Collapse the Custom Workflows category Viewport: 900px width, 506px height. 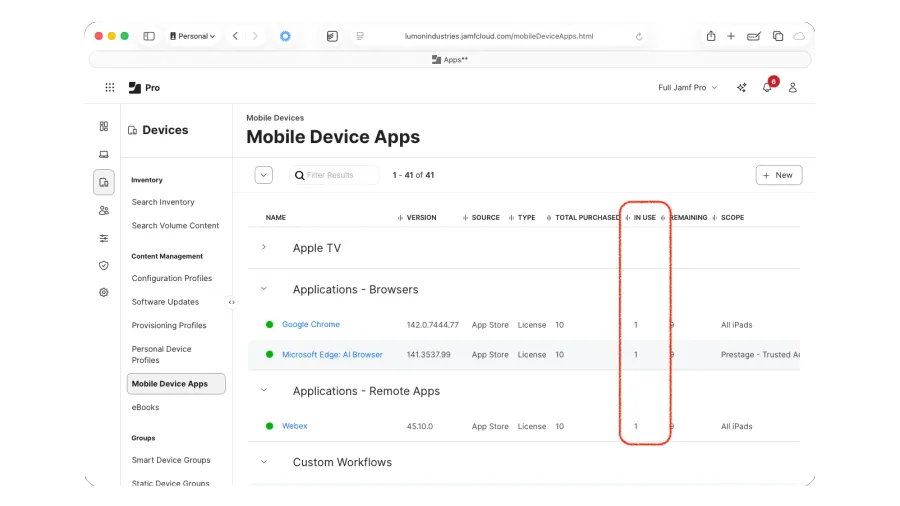tap(263, 461)
